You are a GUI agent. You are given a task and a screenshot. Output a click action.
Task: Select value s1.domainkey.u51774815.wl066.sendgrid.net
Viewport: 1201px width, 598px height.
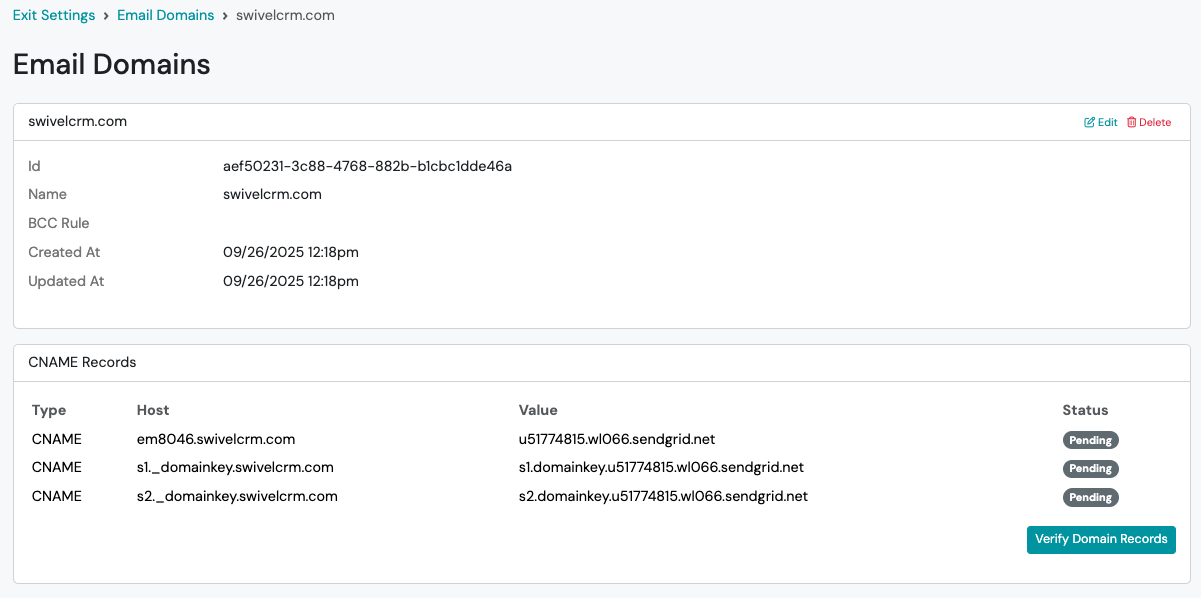tap(661, 467)
